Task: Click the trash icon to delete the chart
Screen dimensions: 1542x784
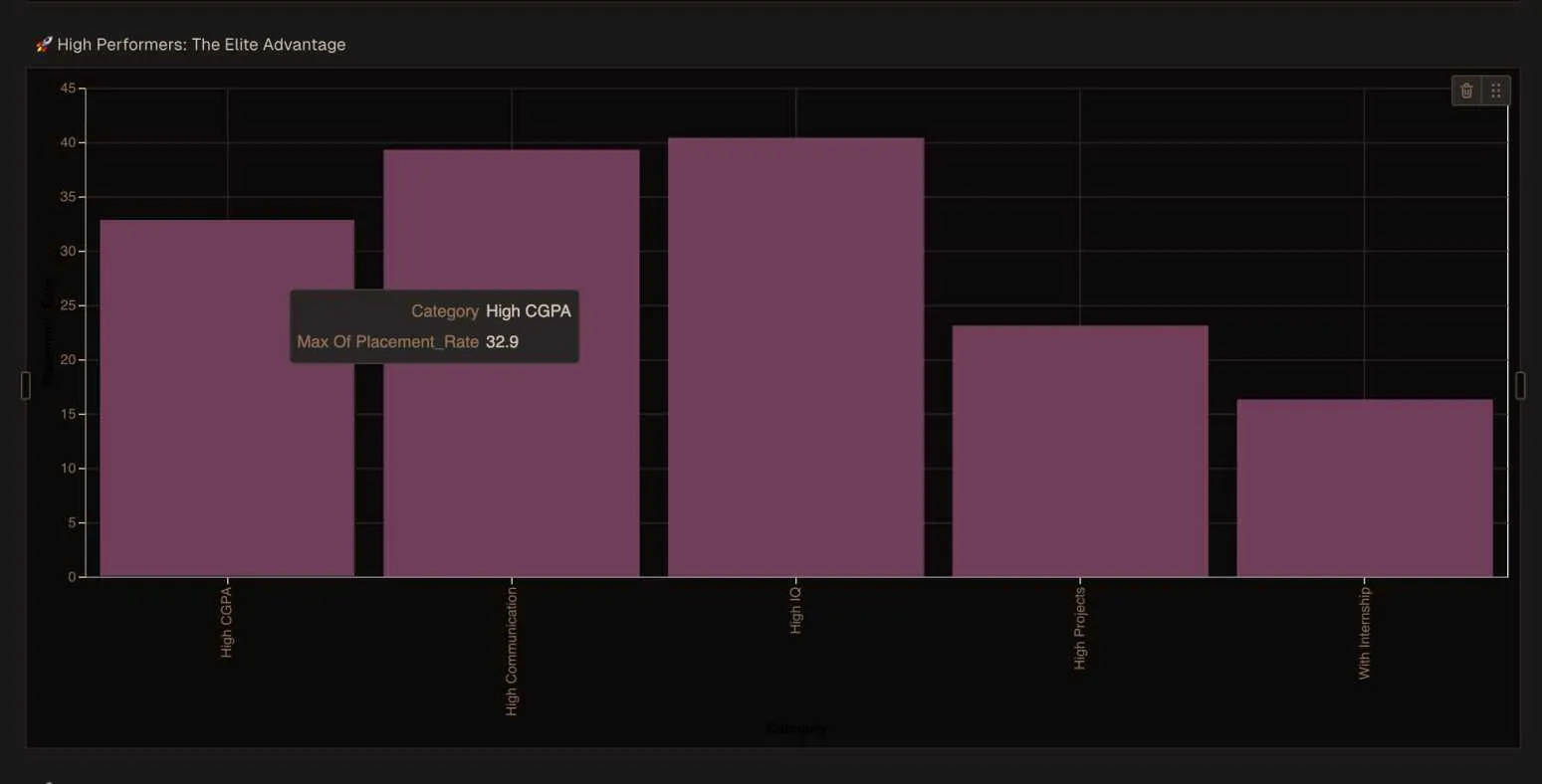Action: click(1465, 90)
